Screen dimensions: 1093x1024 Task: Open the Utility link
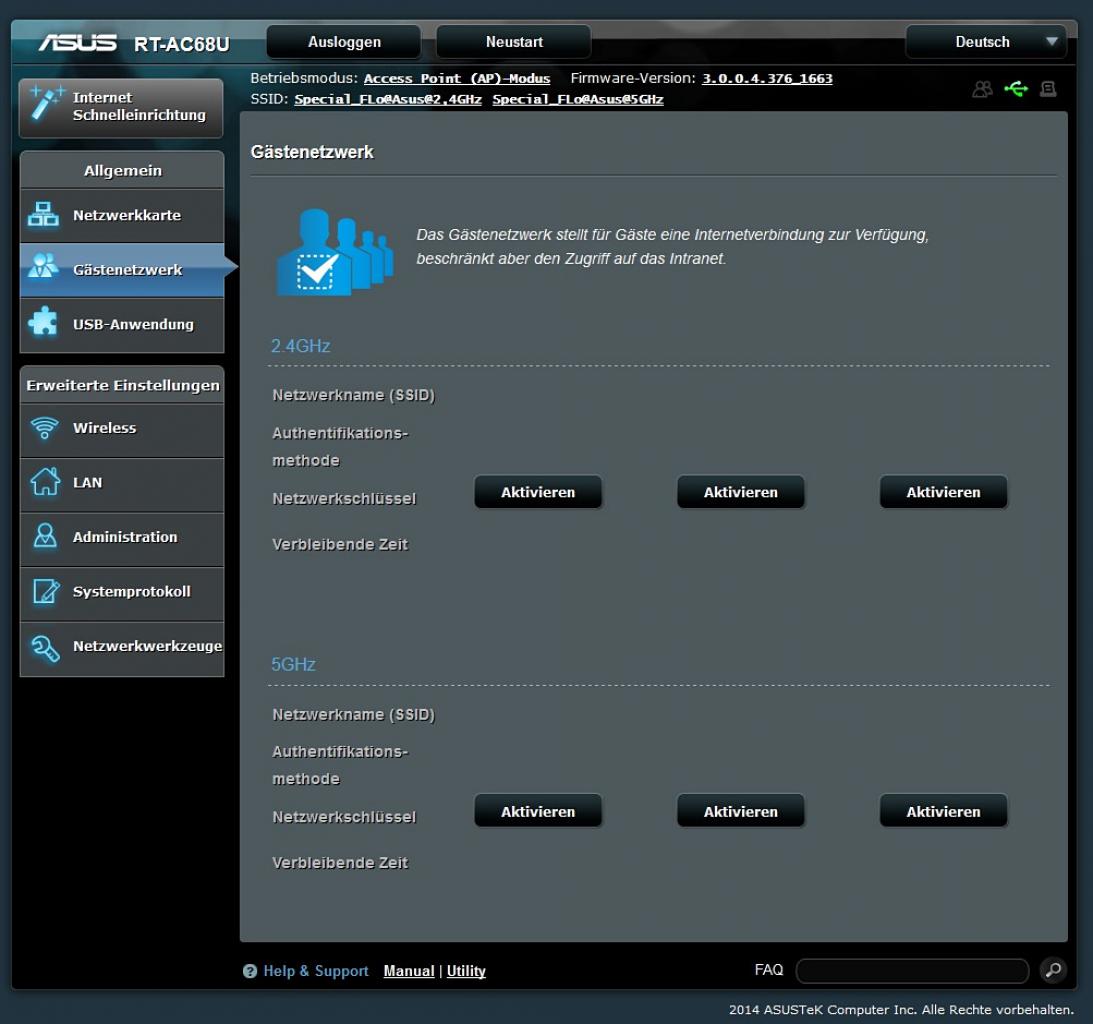(x=466, y=971)
